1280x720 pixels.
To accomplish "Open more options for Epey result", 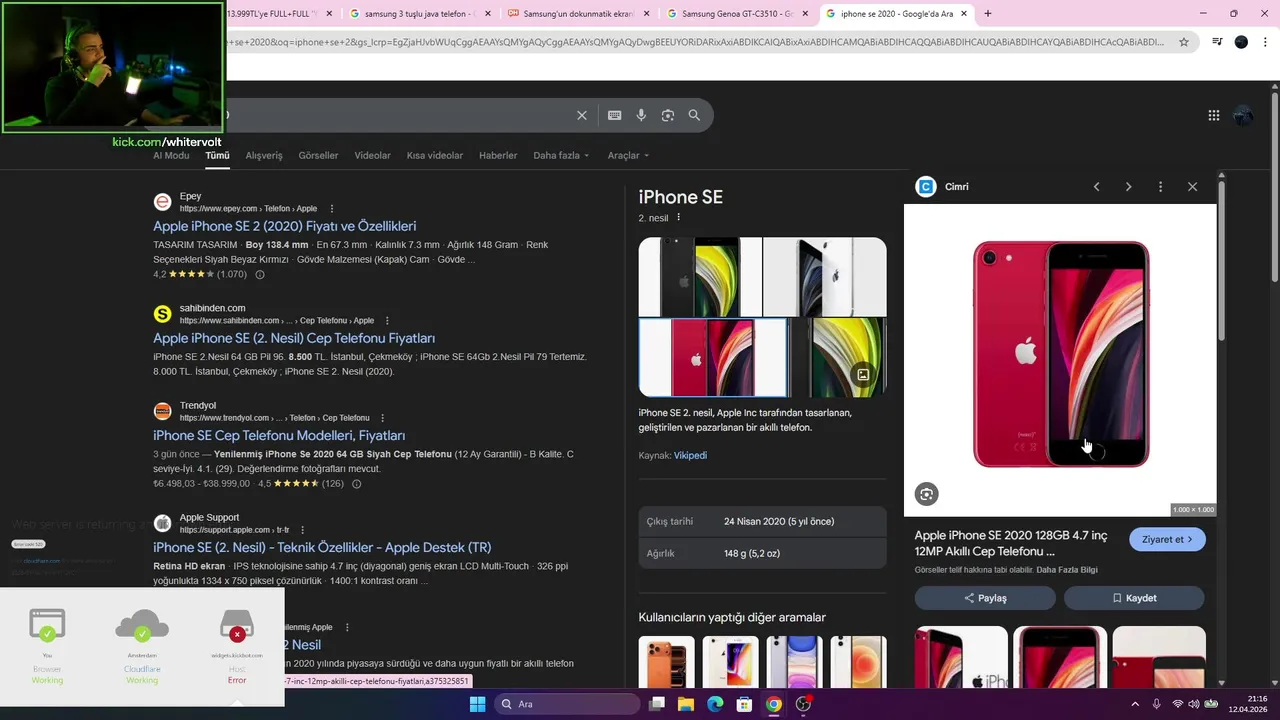I will click(332, 209).
